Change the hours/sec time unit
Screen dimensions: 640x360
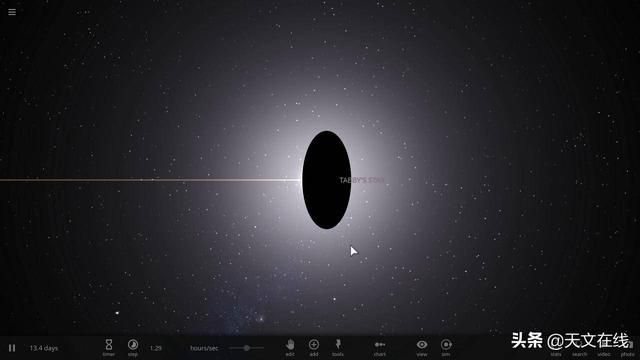204,348
